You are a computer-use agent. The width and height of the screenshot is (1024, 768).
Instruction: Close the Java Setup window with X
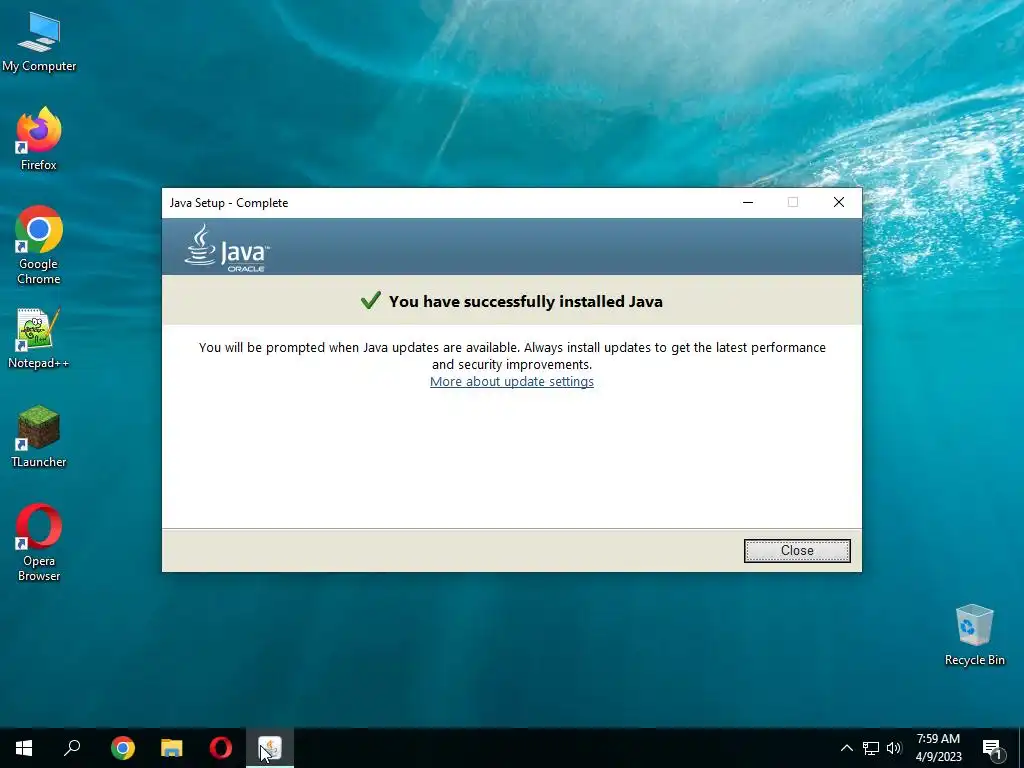(839, 202)
